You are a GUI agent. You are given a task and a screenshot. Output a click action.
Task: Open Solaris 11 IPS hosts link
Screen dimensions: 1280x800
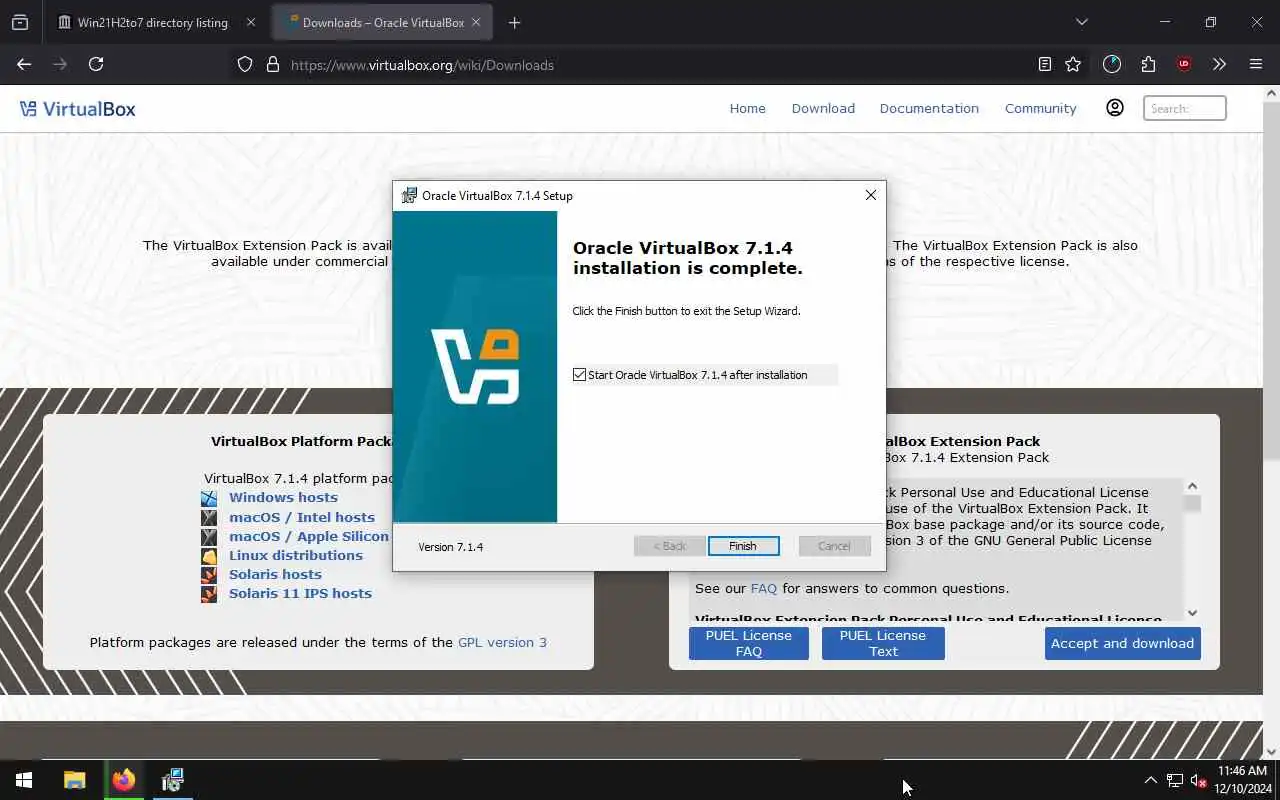[300, 593]
